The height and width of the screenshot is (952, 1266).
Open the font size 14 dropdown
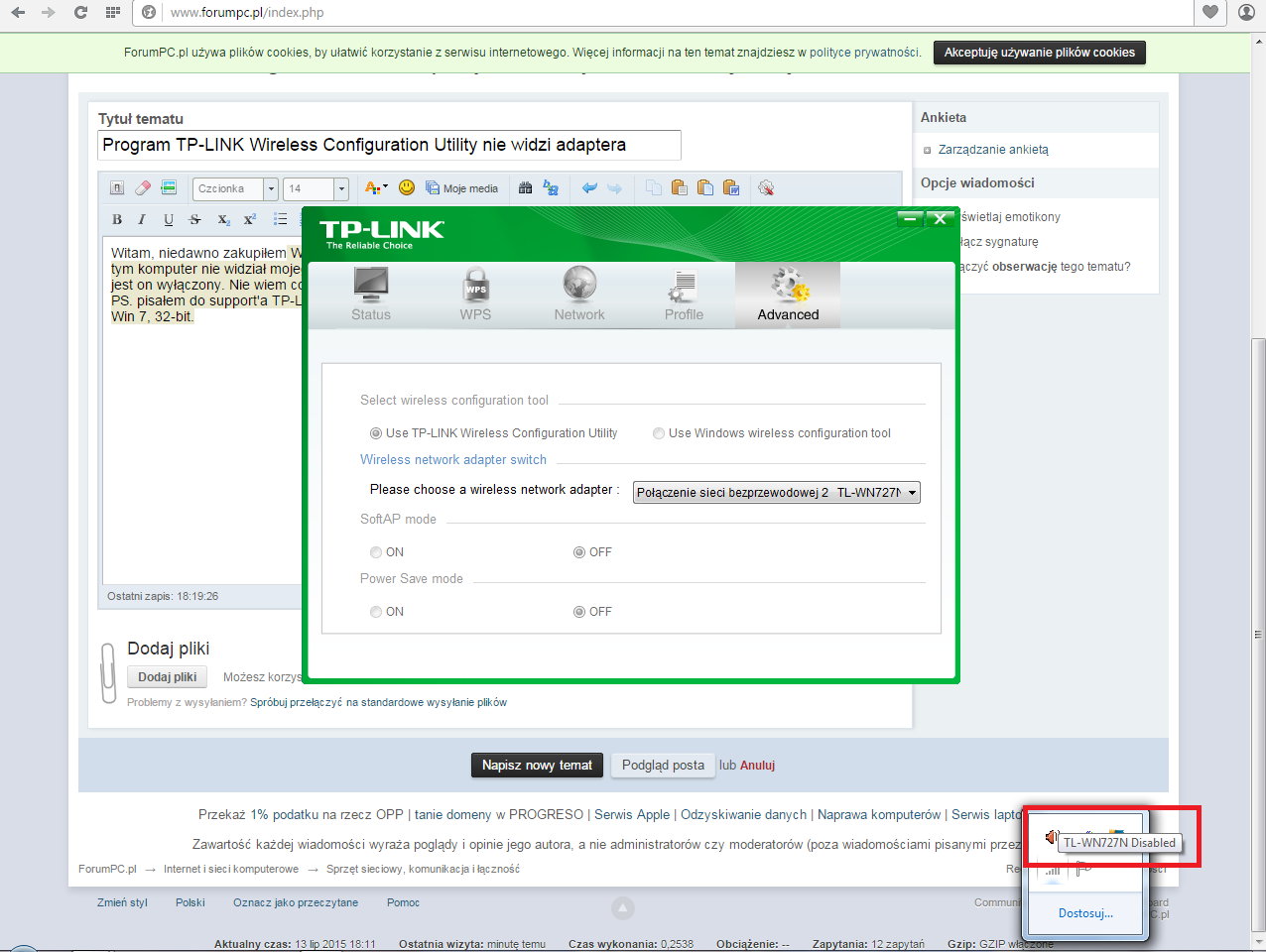(316, 188)
